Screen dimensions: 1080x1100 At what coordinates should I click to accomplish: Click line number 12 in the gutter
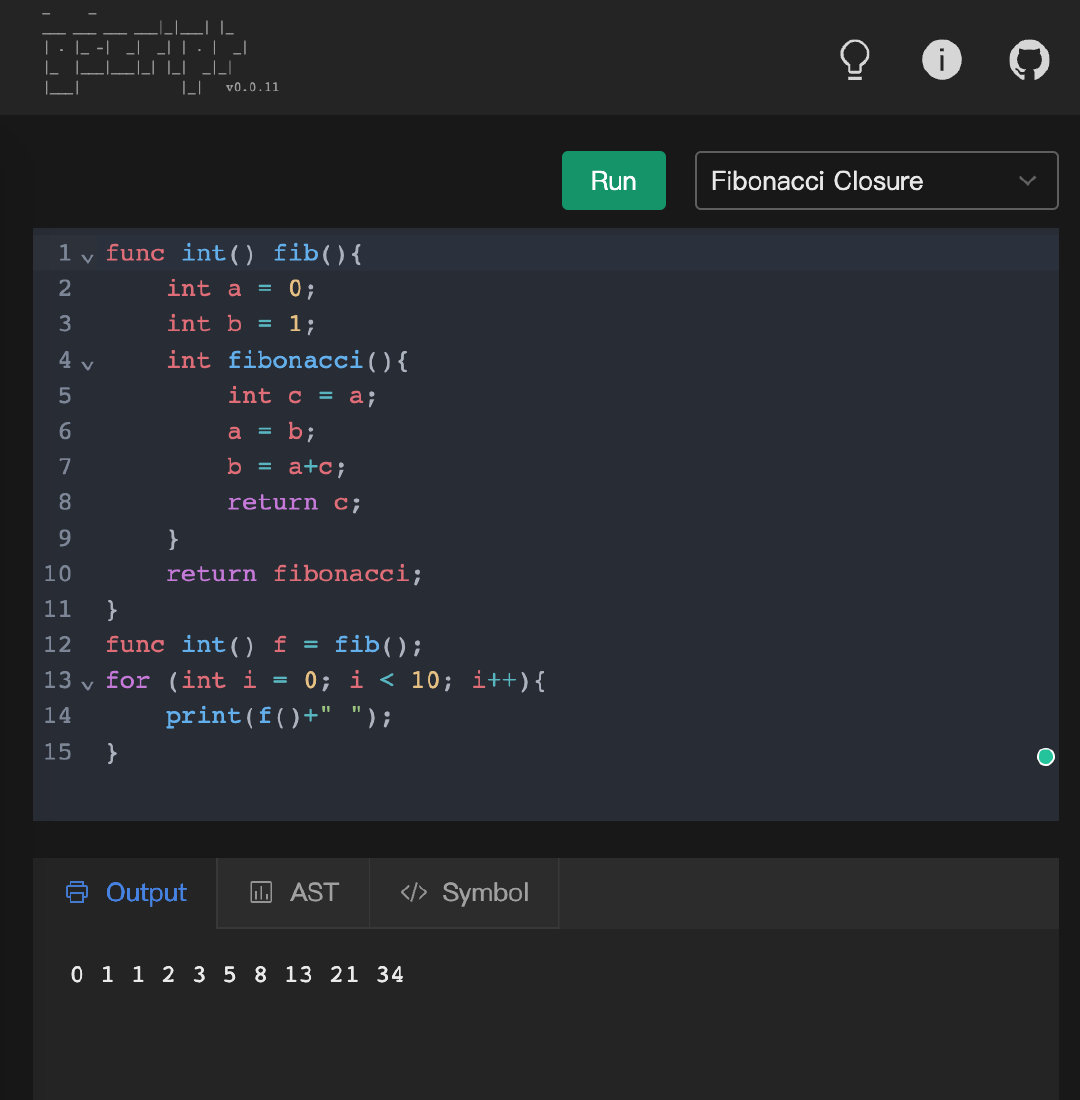(x=58, y=645)
